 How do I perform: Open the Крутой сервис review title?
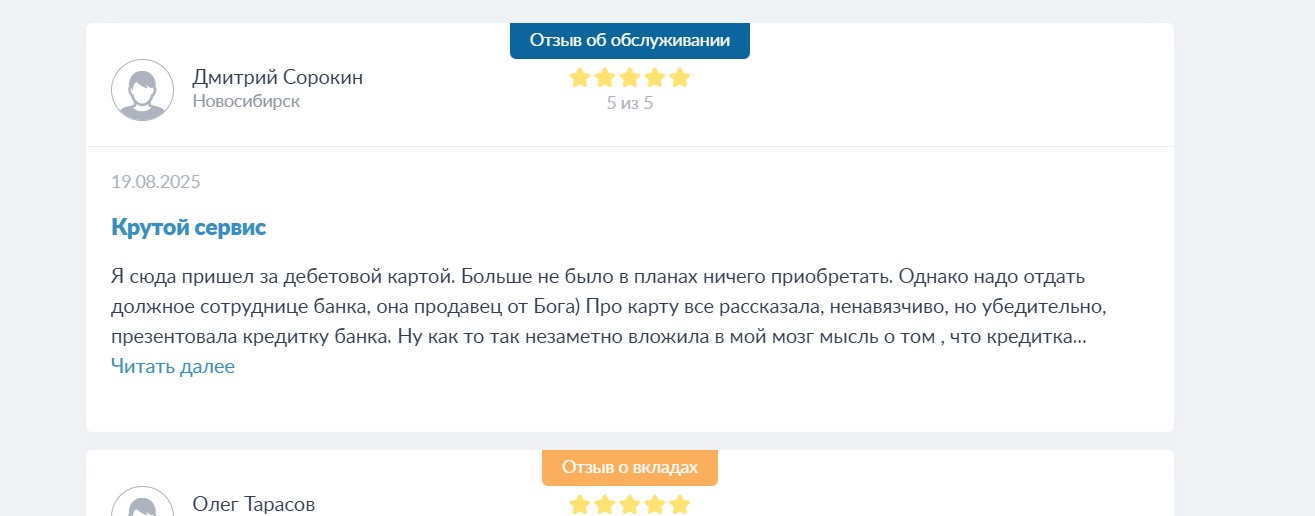point(188,227)
